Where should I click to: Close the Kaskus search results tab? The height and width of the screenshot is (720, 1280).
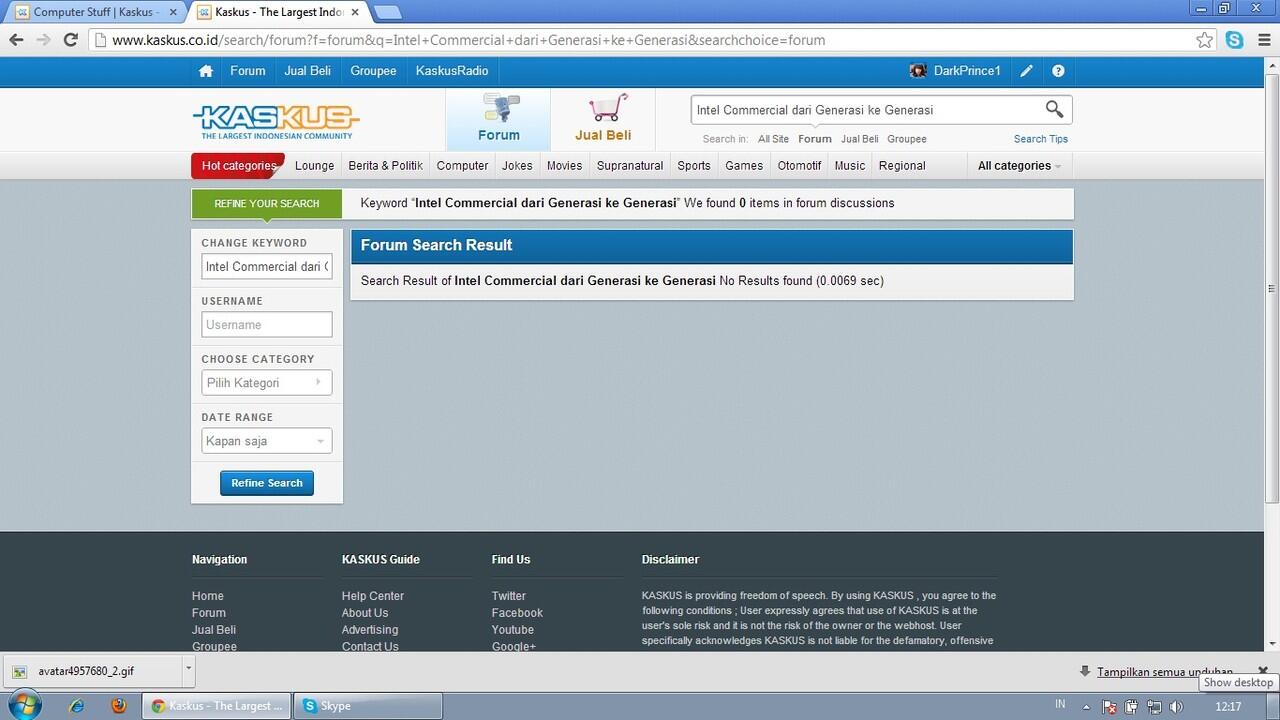355,12
